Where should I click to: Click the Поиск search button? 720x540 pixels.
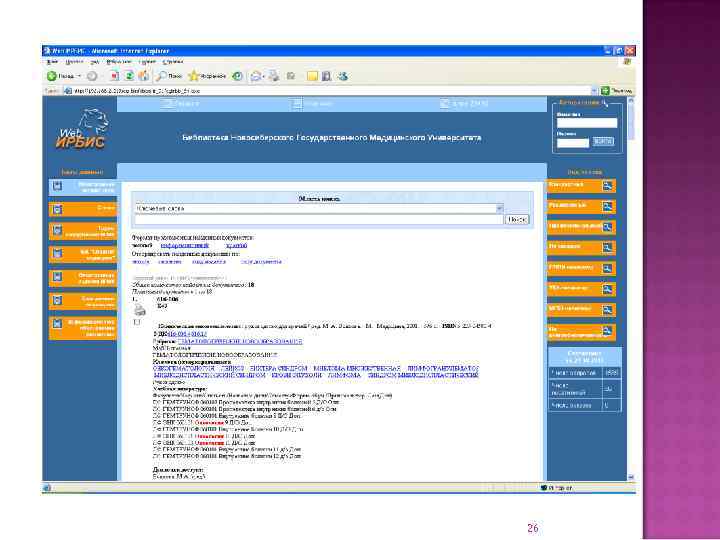click(x=517, y=219)
